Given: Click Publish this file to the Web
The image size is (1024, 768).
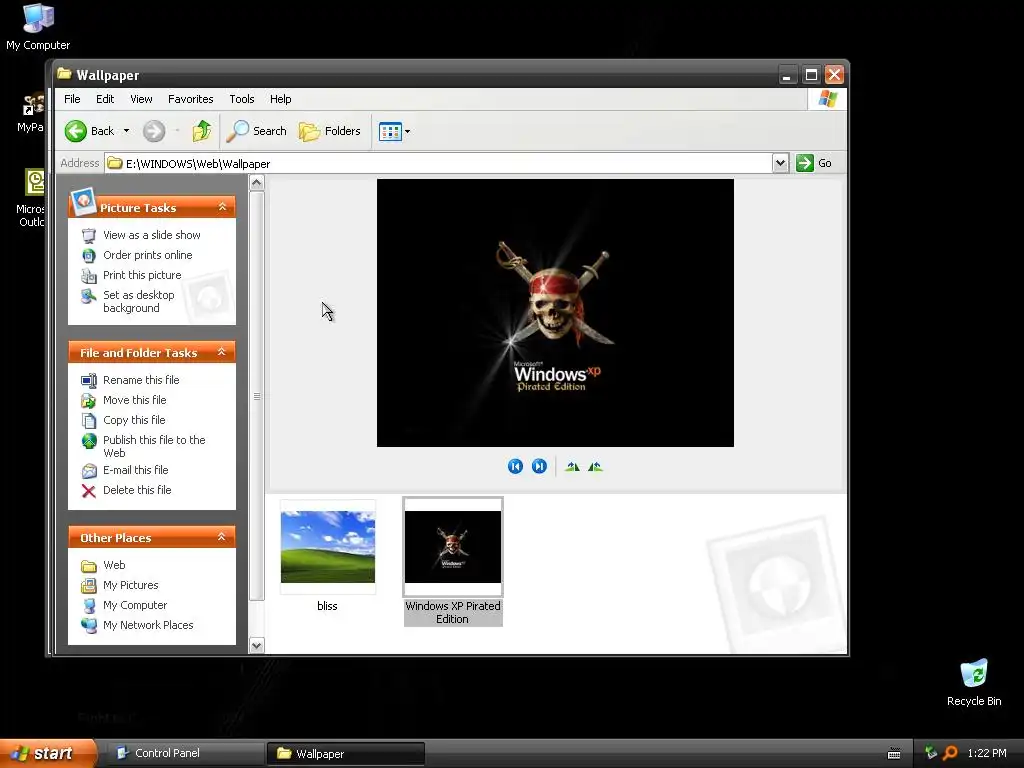Looking at the screenshot, I should click(x=154, y=447).
